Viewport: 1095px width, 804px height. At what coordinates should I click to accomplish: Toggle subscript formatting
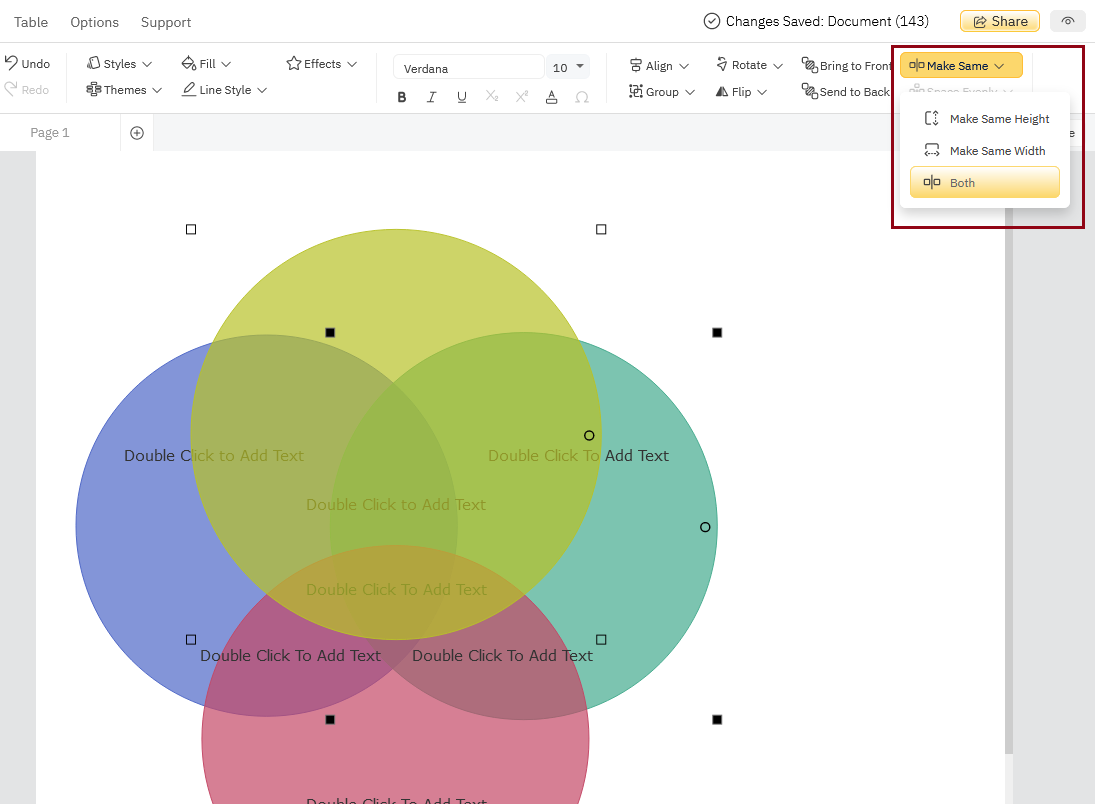pyautogui.click(x=491, y=97)
